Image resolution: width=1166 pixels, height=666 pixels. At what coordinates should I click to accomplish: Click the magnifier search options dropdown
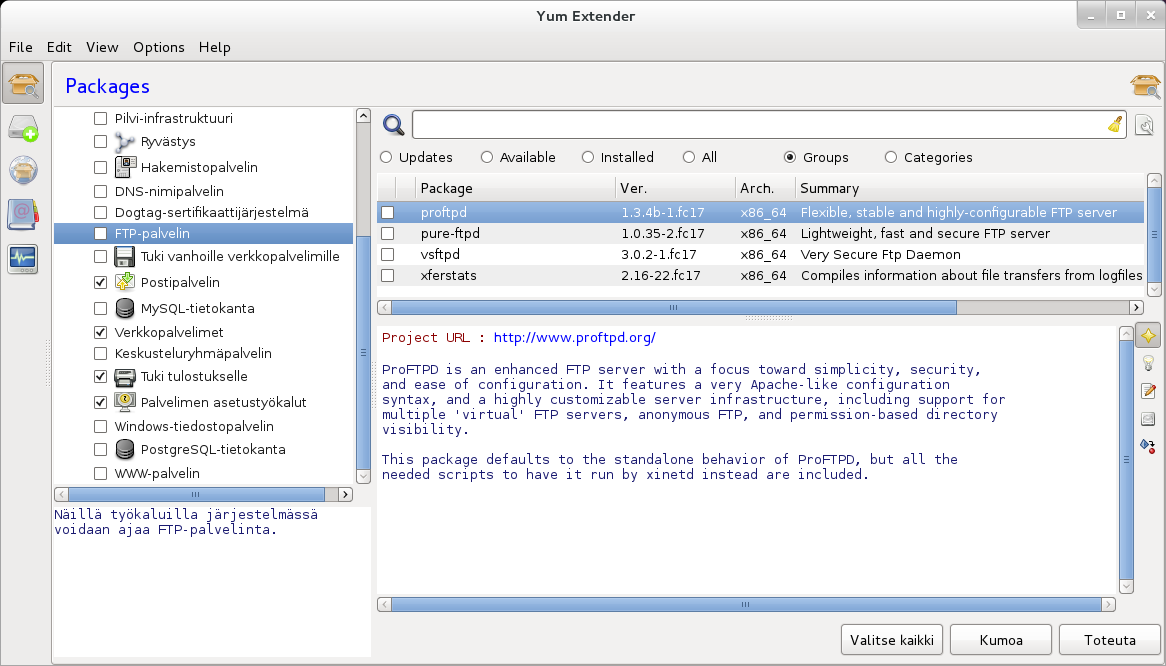tap(394, 125)
